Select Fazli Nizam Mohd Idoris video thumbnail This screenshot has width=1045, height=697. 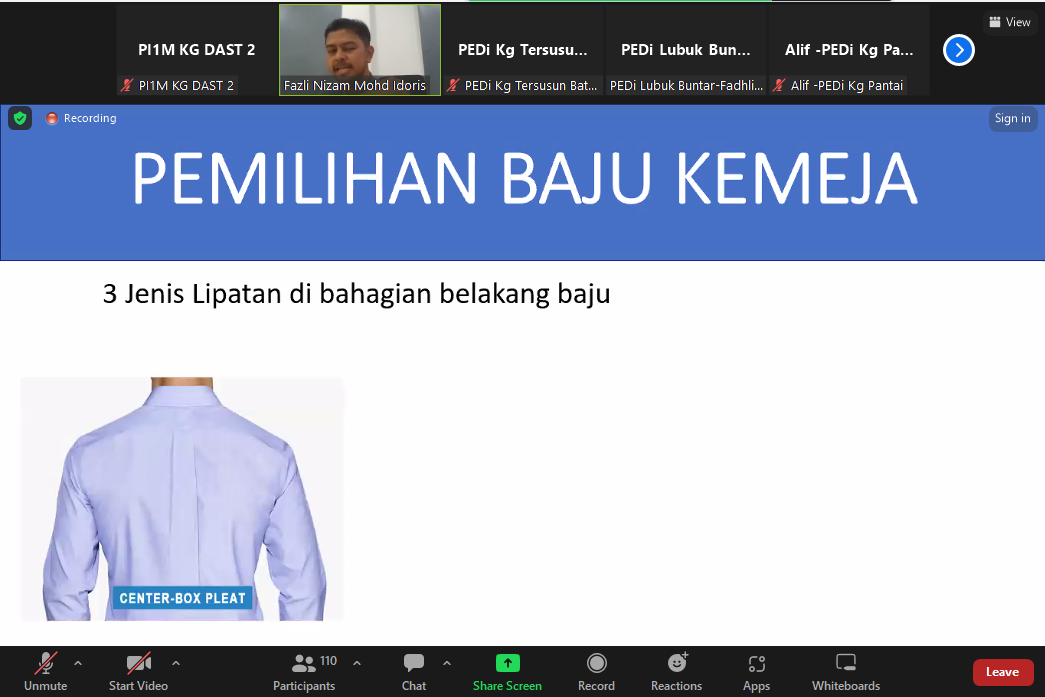click(359, 49)
